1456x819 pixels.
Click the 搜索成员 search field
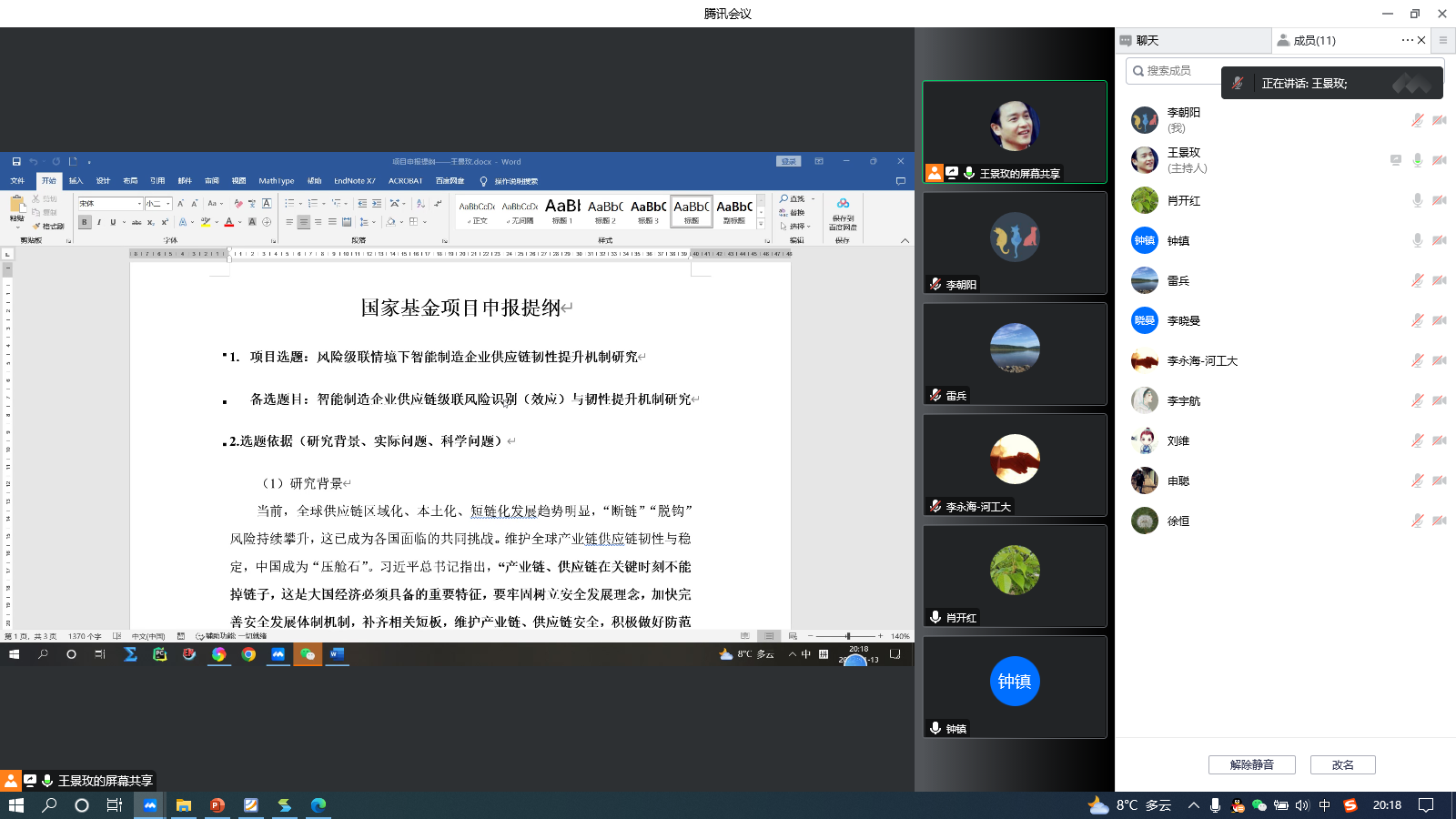click(1174, 71)
